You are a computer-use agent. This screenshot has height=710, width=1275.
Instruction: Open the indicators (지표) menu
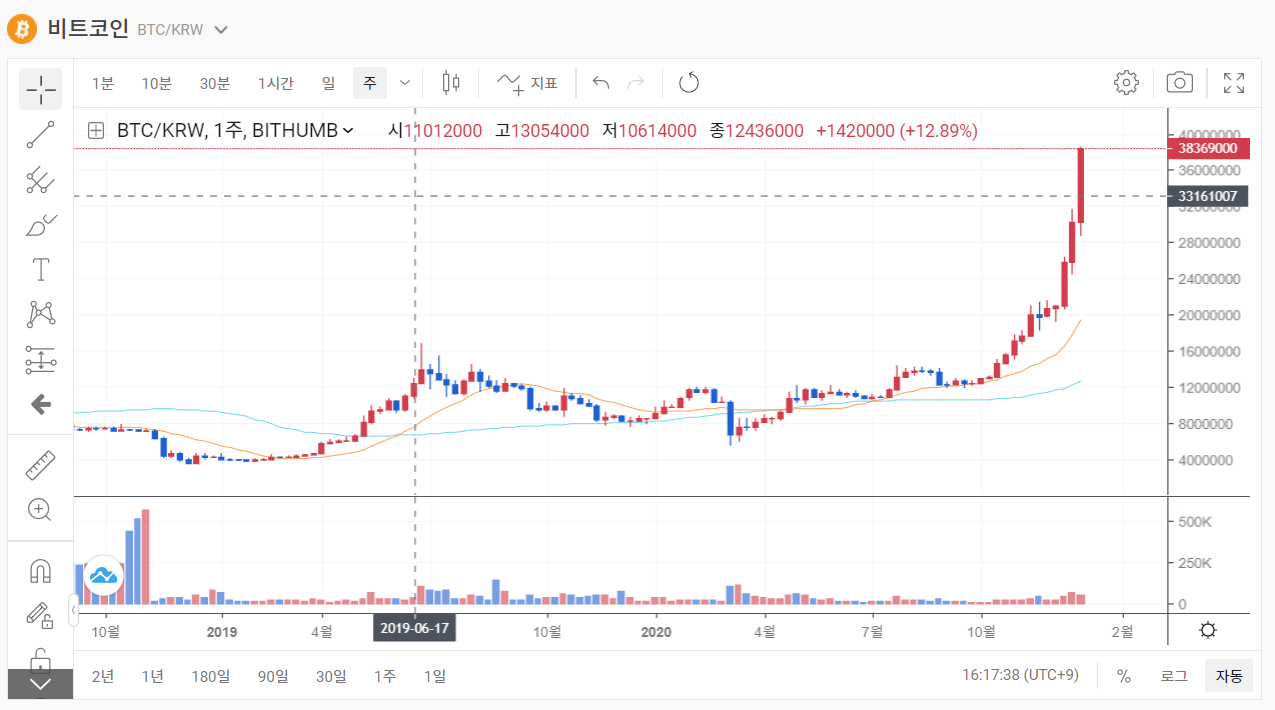(527, 83)
